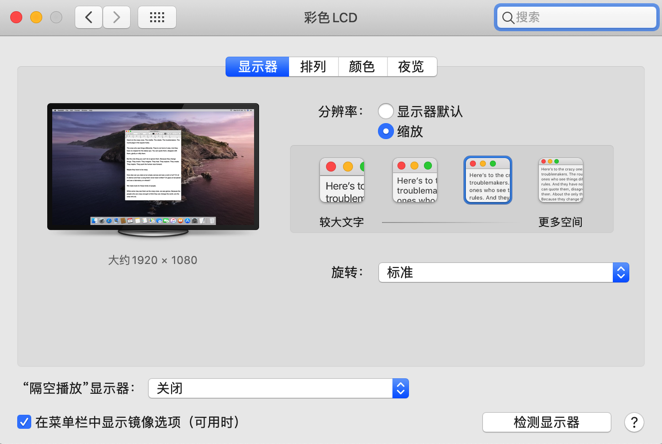Open help with the question mark button
Viewport: 662px width, 444px height.
point(634,422)
